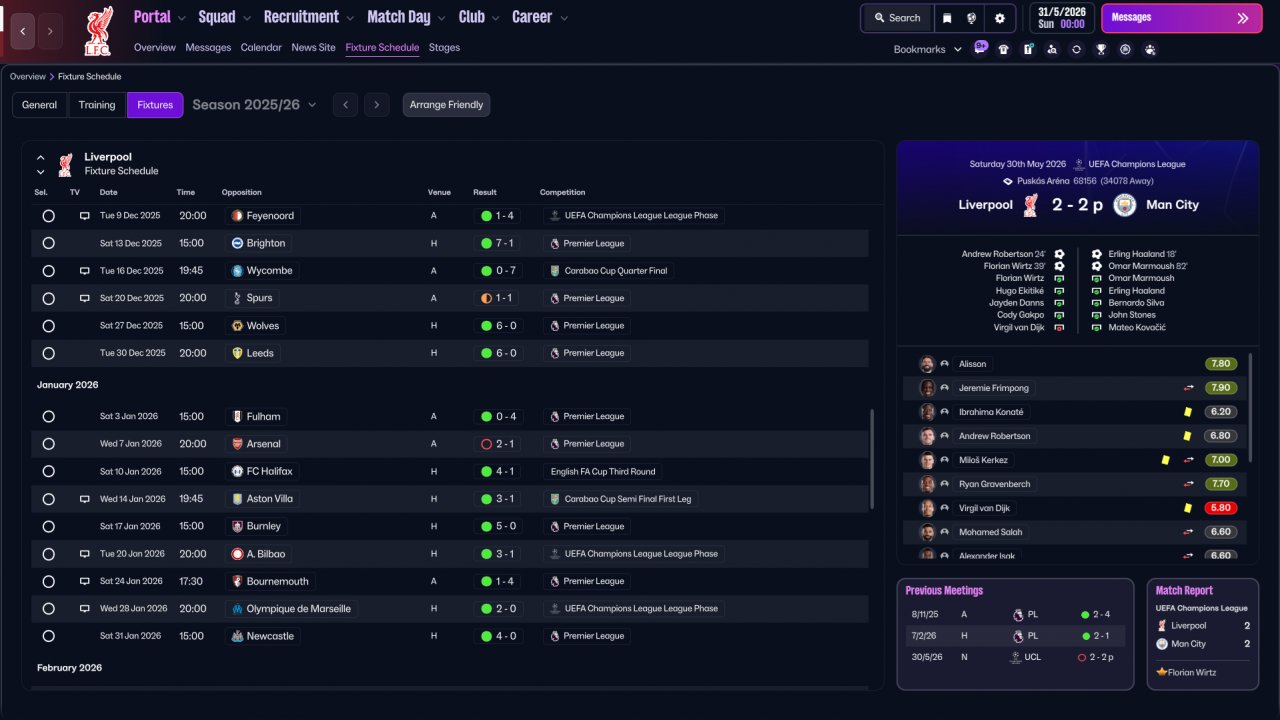Open the Career dropdown menu

click(540, 17)
